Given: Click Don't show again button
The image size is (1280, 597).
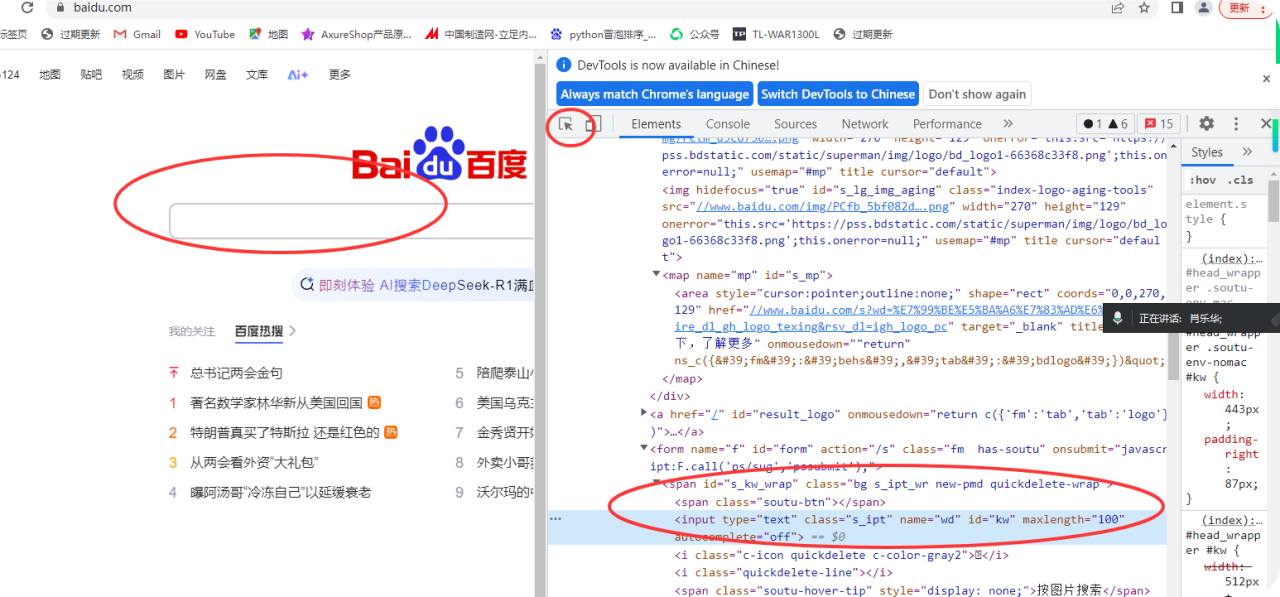Looking at the screenshot, I should click(x=977, y=94).
